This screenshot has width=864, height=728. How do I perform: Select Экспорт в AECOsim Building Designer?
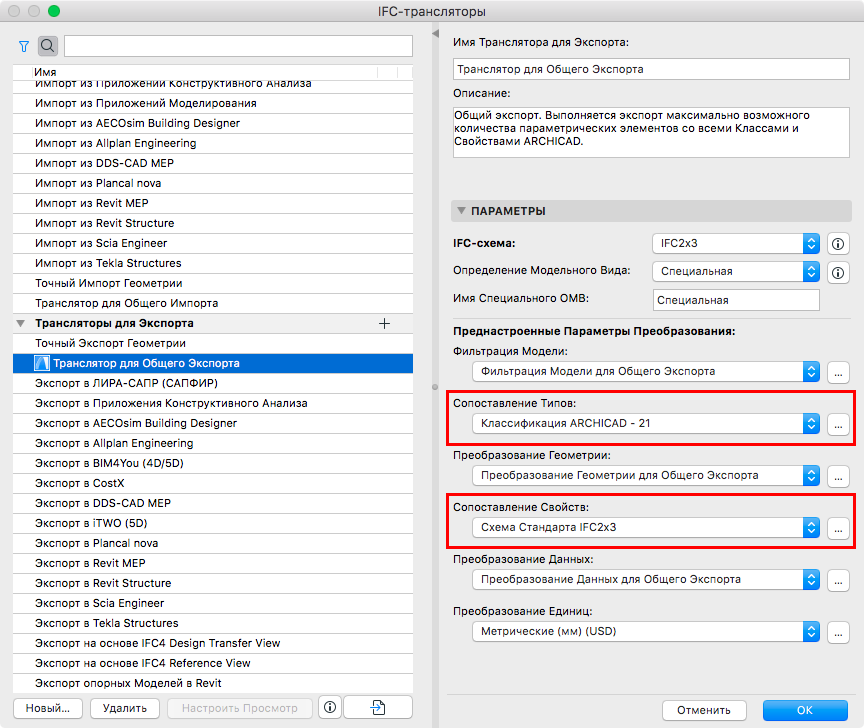(x=213, y=423)
